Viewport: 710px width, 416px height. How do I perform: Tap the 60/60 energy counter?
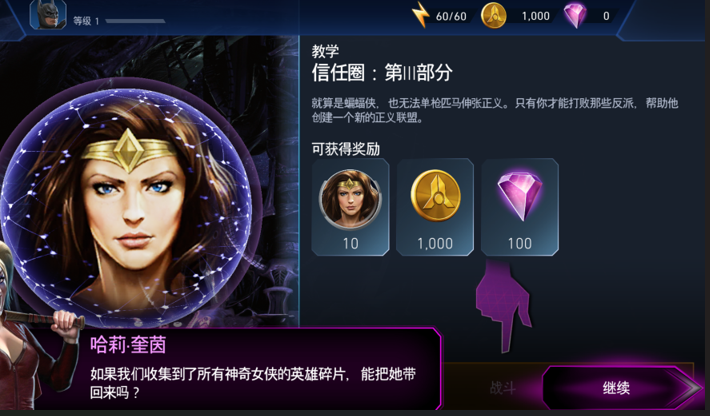[x=451, y=16]
